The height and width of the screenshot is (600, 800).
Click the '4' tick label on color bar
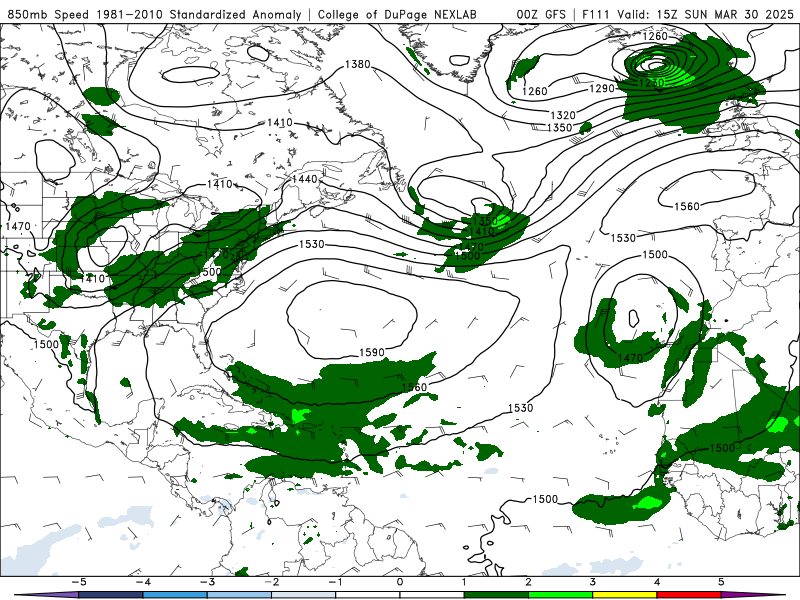tap(657, 582)
